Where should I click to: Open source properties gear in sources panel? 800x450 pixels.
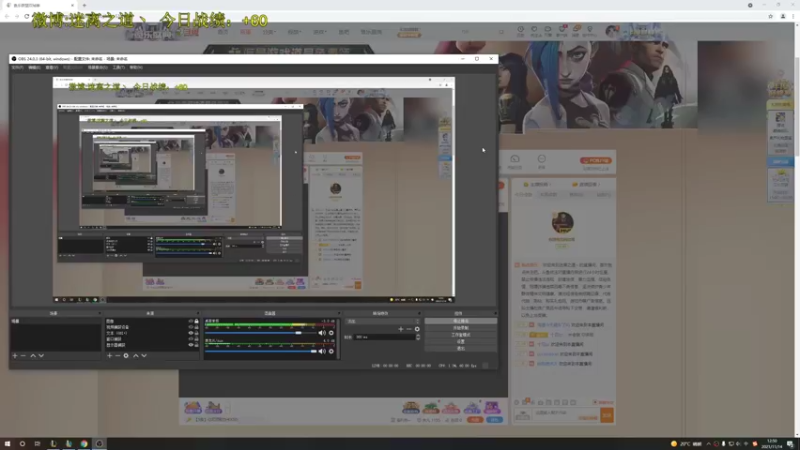126,356
